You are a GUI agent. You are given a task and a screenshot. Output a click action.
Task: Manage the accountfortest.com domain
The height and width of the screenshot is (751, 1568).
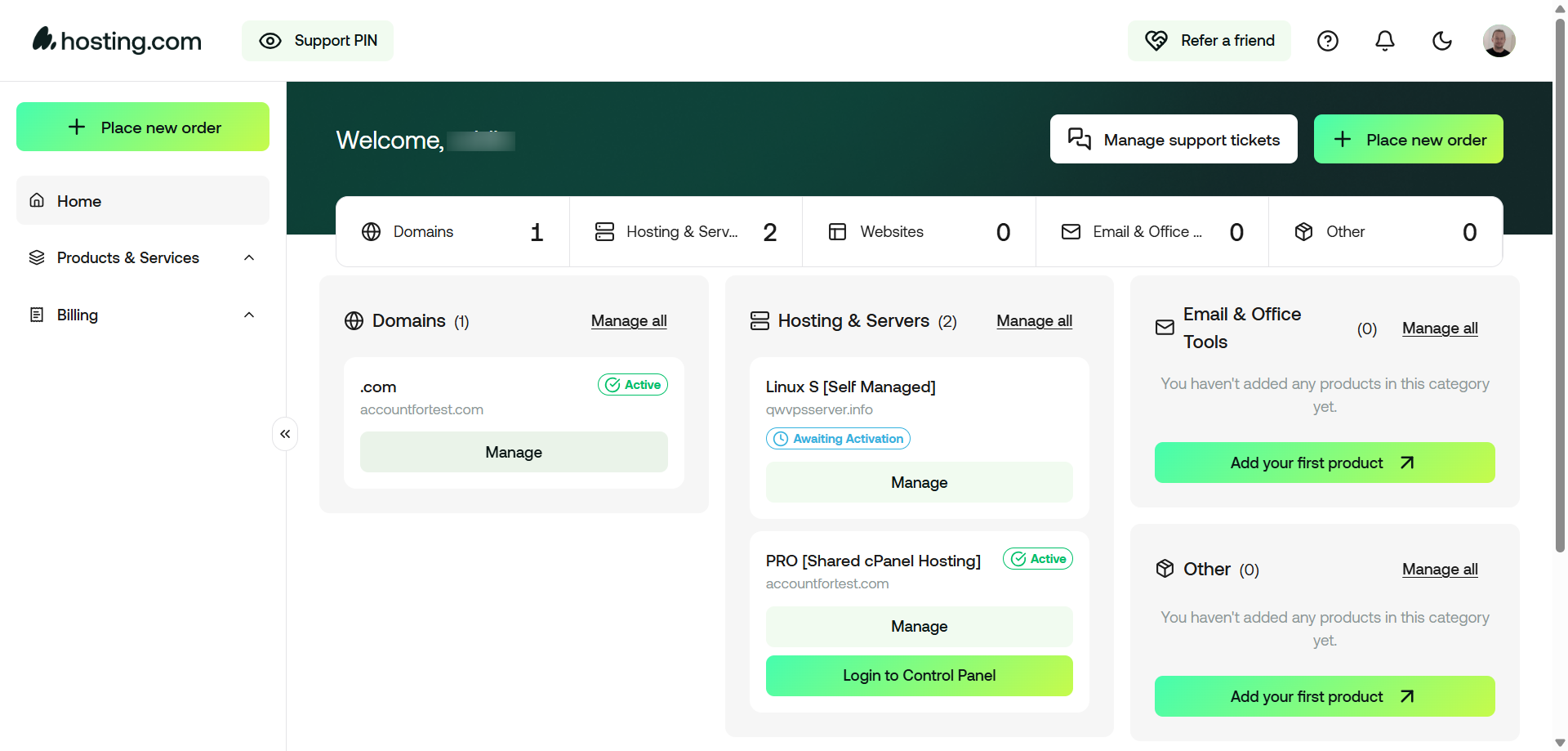pyautogui.click(x=514, y=452)
